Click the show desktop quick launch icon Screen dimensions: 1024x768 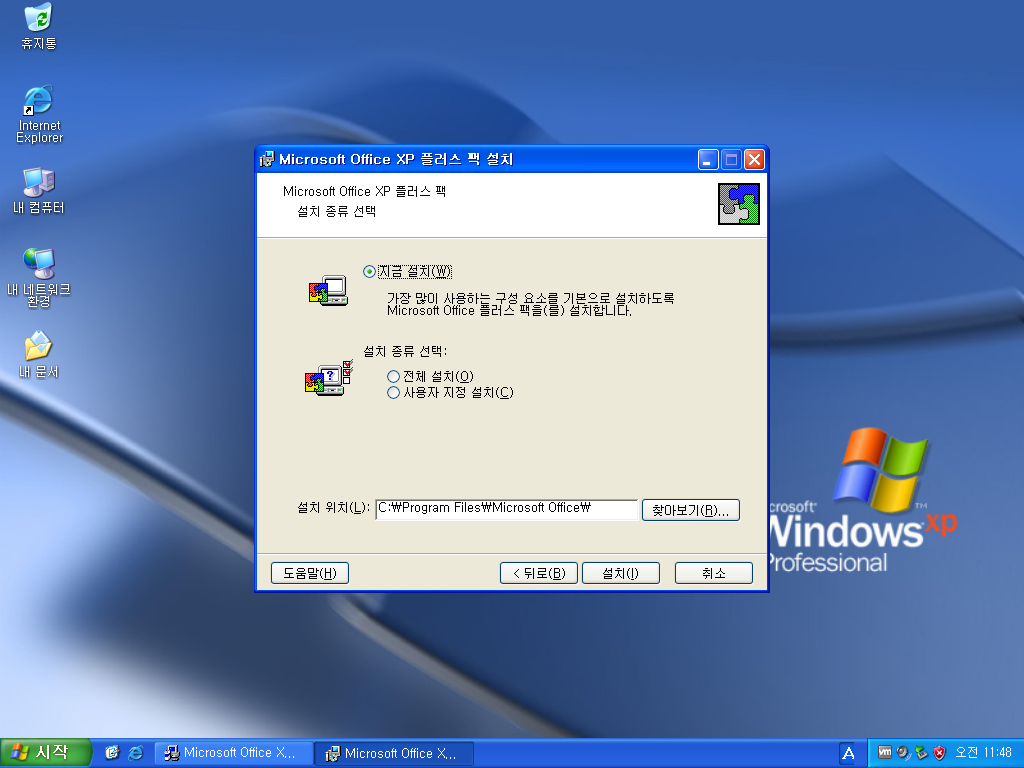[x=112, y=752]
